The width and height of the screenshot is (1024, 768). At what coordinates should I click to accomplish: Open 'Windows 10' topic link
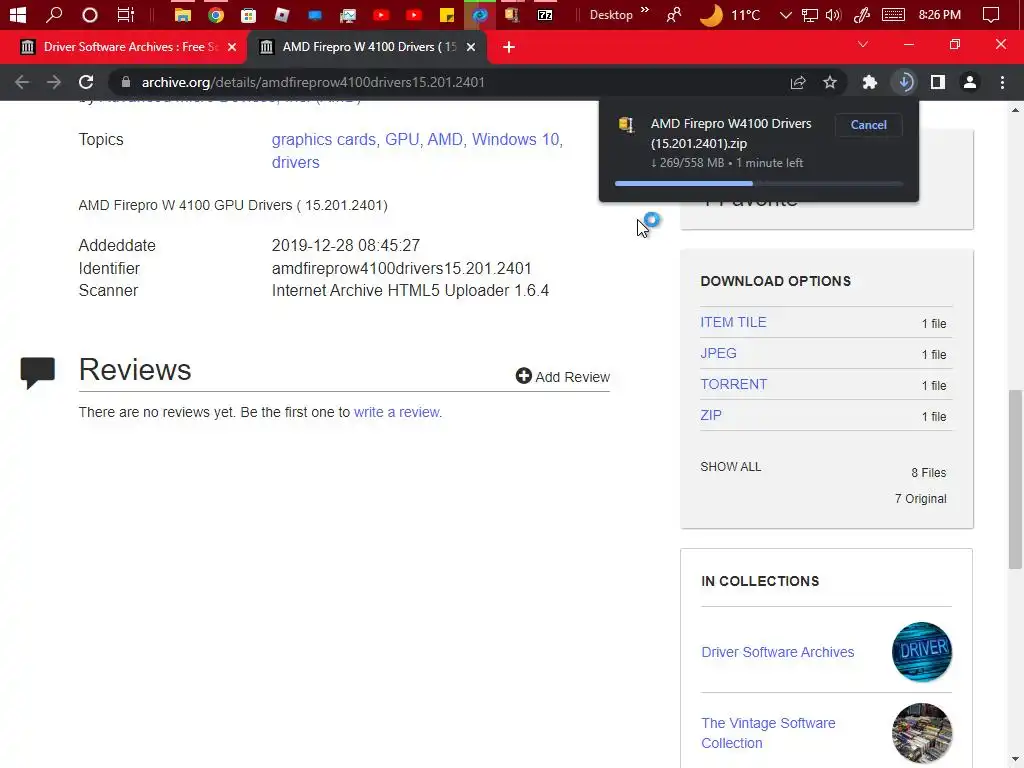point(515,139)
